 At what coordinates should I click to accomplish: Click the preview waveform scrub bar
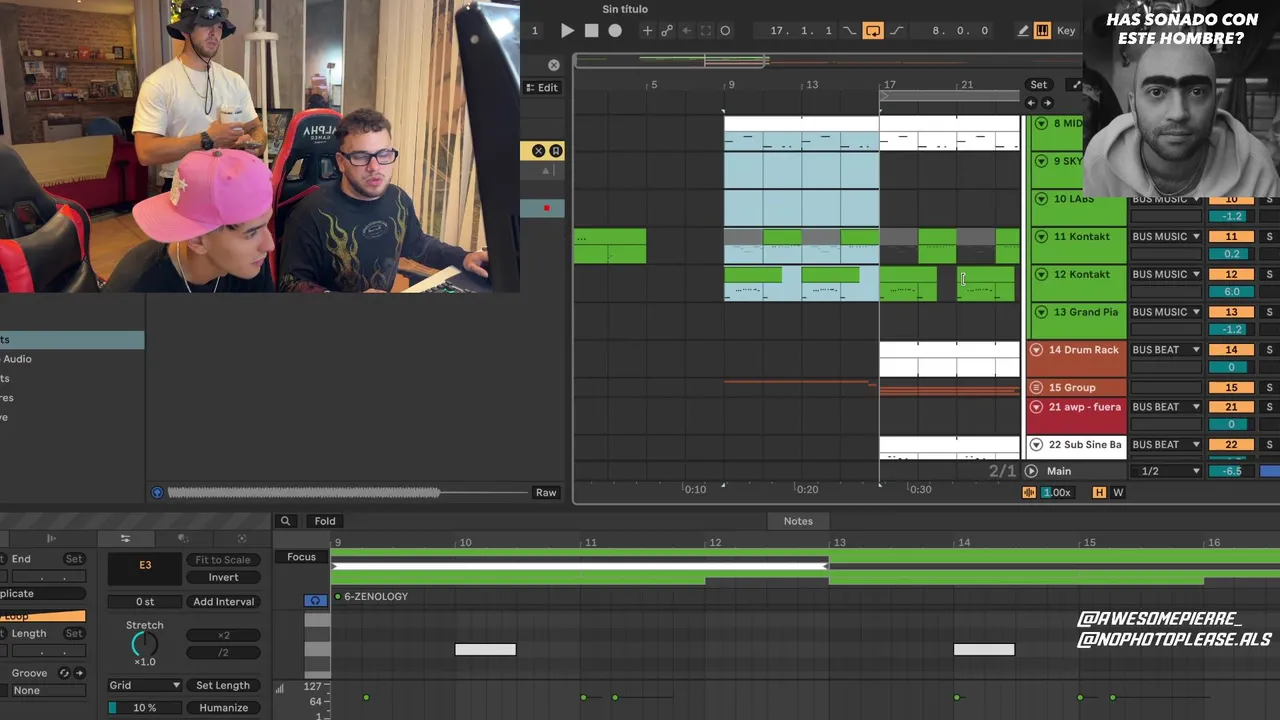click(x=347, y=492)
